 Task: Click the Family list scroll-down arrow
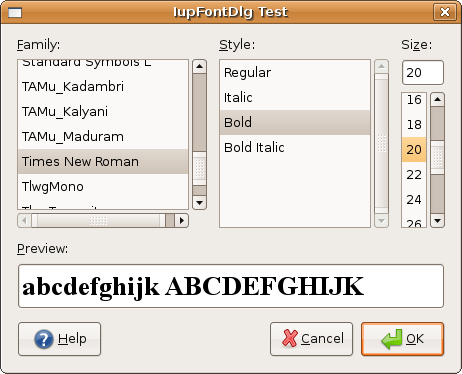(x=199, y=202)
